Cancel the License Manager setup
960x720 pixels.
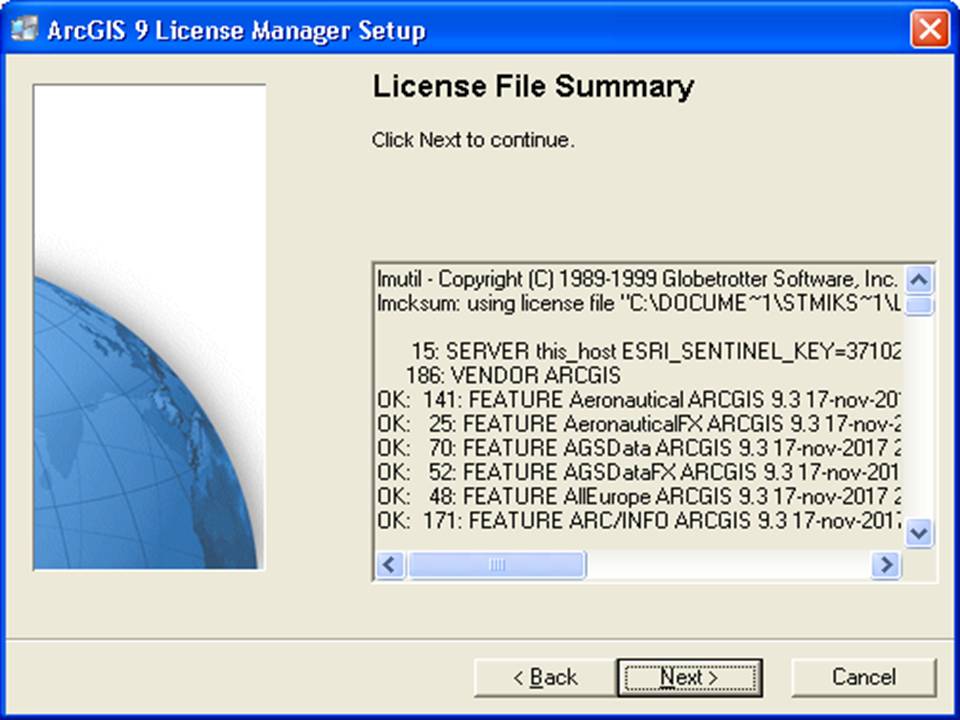click(x=863, y=677)
